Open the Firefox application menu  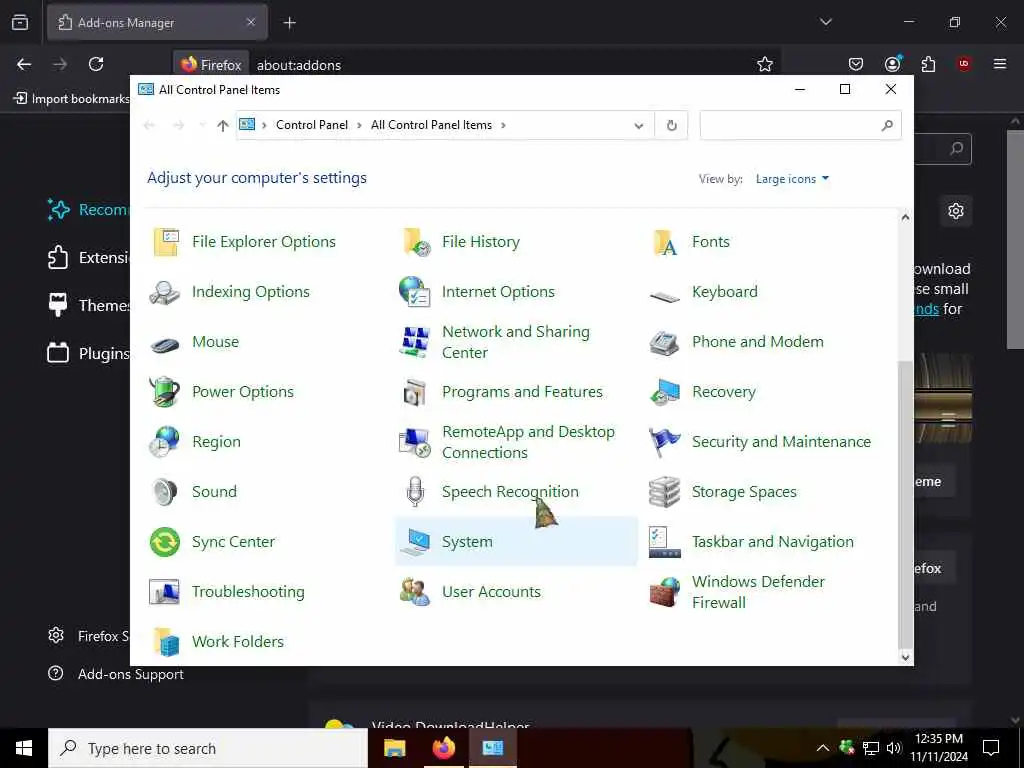(x=1000, y=64)
